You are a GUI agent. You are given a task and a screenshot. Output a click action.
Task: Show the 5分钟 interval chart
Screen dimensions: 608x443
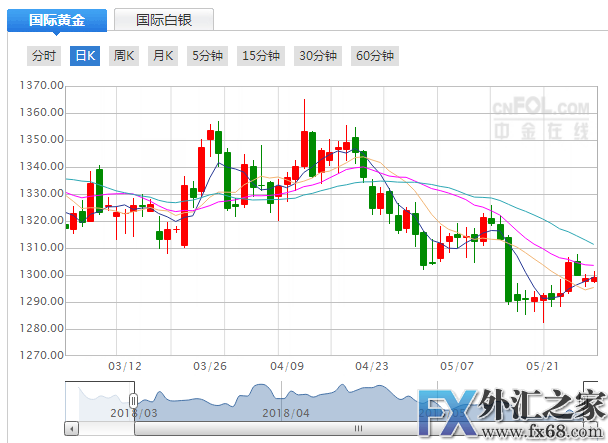207,56
